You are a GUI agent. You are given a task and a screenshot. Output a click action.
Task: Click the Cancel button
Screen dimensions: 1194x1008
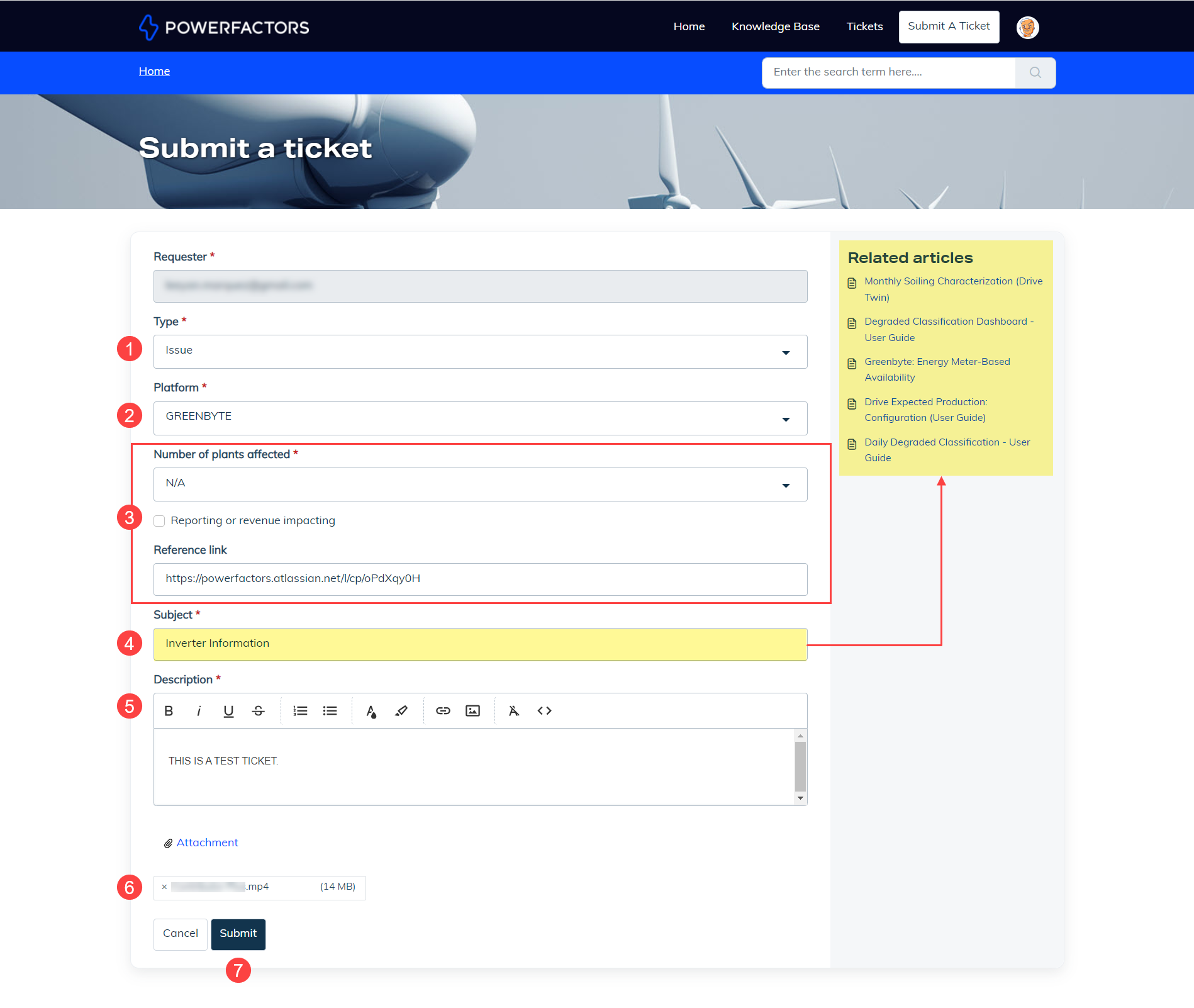point(180,934)
